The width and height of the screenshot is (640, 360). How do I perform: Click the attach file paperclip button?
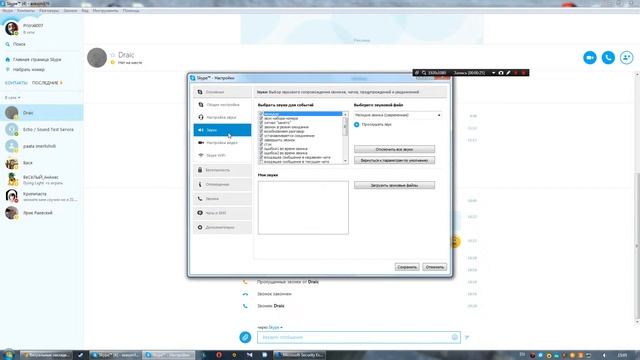pyautogui.click(x=245, y=337)
